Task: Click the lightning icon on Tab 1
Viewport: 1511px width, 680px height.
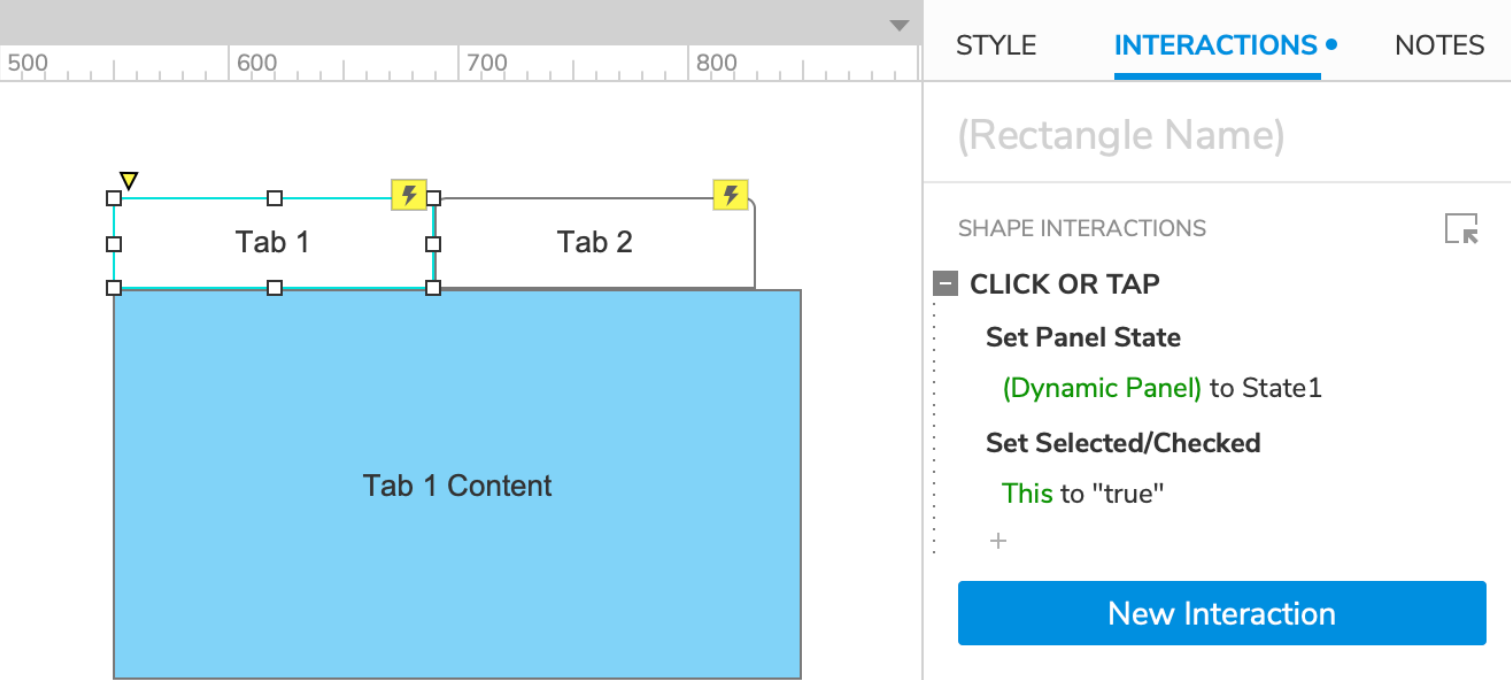Action: pyautogui.click(x=408, y=194)
